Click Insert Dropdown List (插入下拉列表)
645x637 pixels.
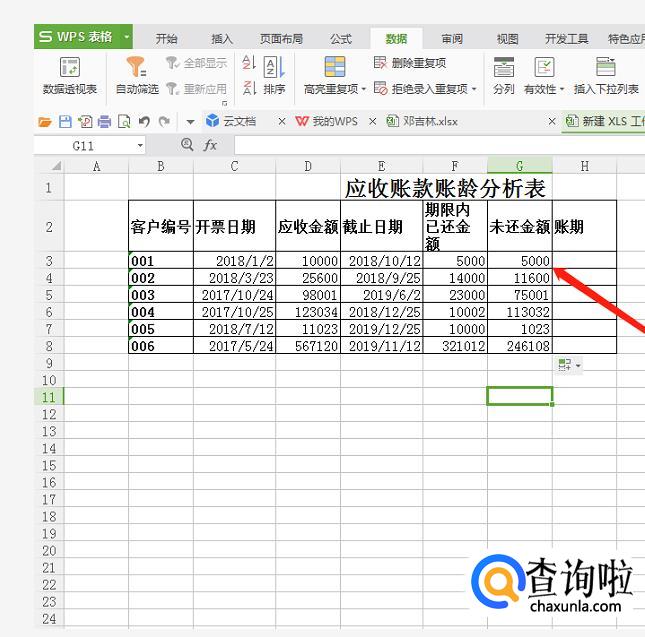click(x=606, y=77)
